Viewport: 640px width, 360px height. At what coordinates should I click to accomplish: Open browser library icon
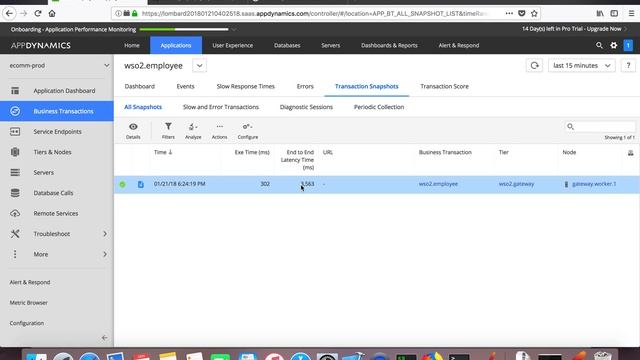click(600, 13)
